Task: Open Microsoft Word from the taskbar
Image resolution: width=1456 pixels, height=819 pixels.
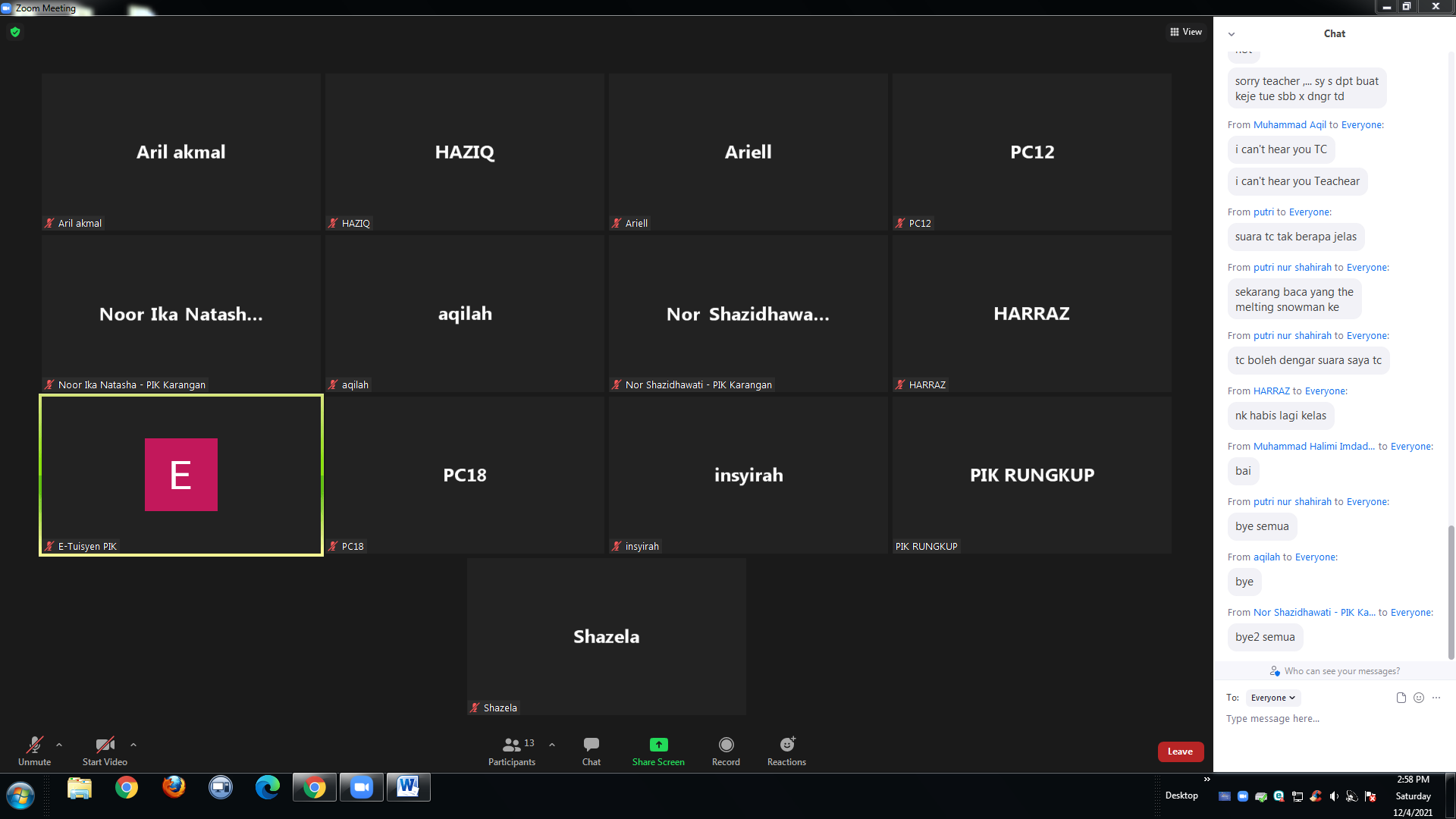Action: tap(408, 787)
